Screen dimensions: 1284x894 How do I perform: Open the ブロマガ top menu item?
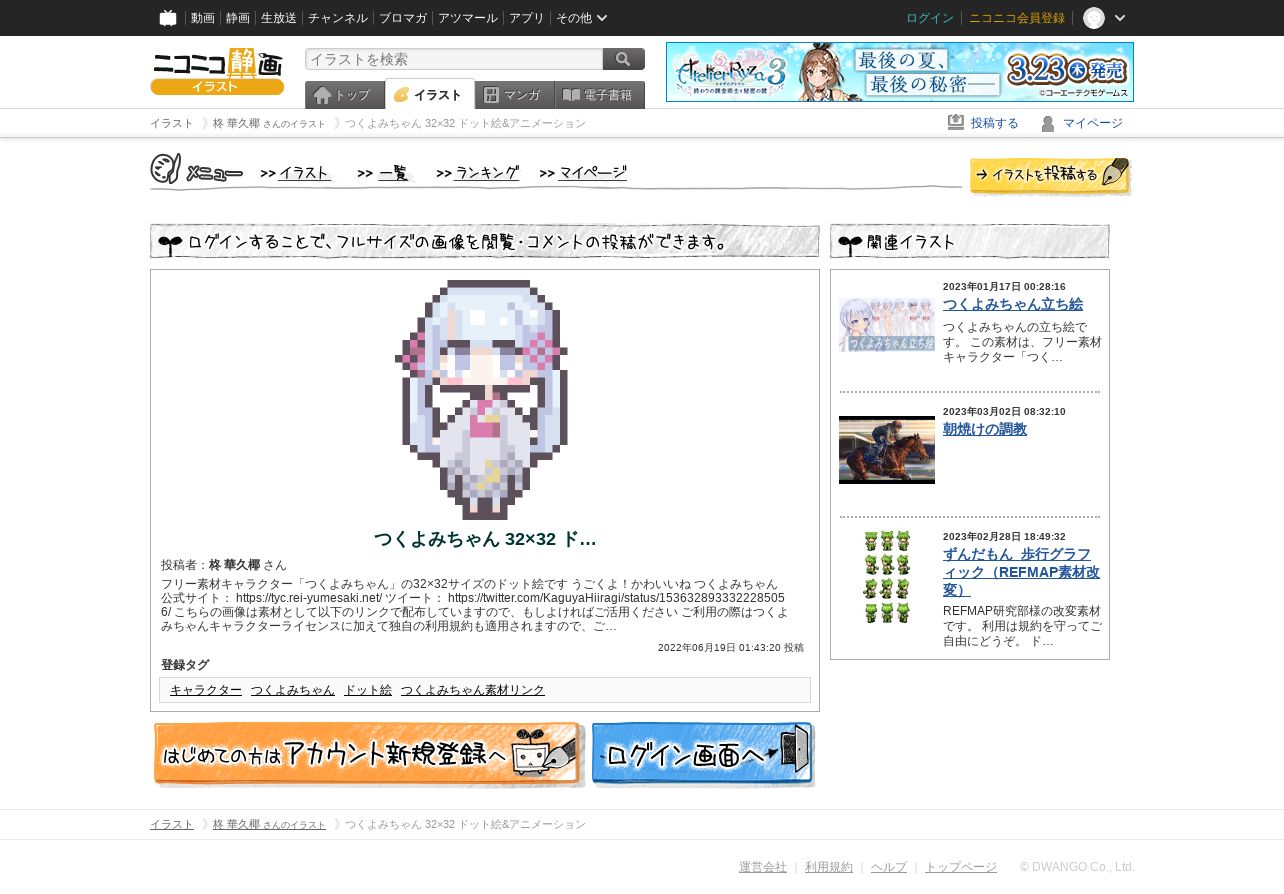[403, 18]
